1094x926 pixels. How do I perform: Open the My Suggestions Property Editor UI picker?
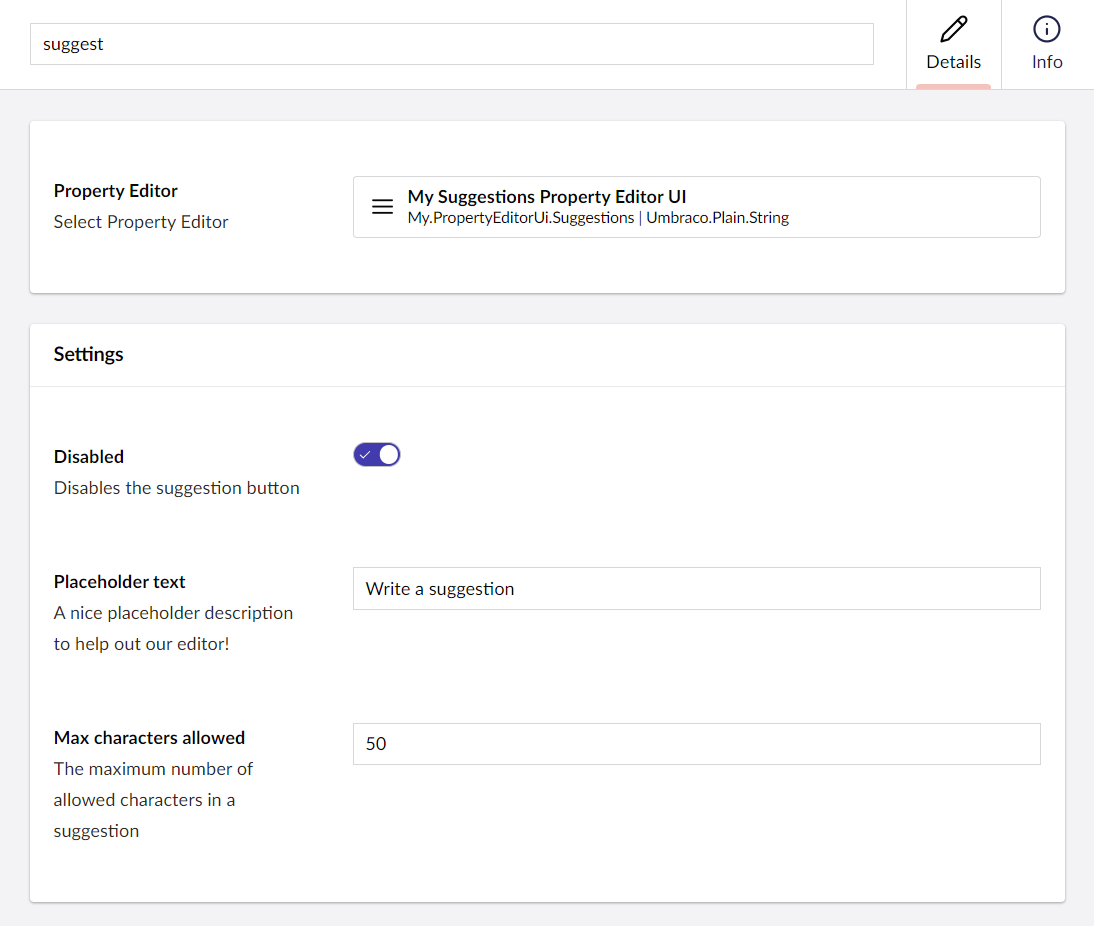click(696, 207)
